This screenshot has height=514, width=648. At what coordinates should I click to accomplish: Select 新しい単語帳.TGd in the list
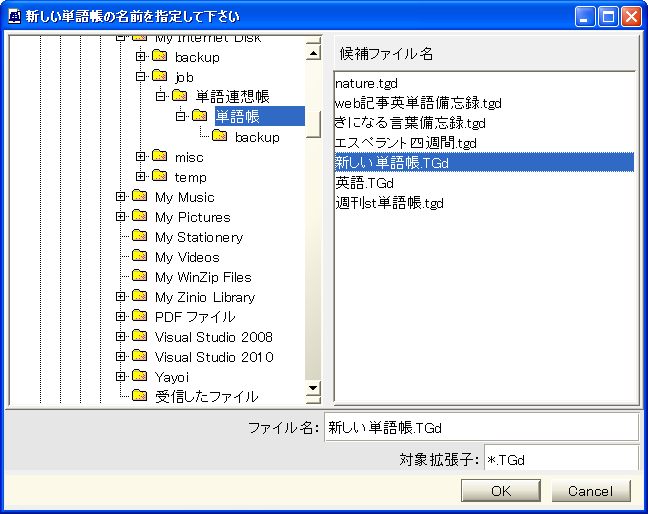point(484,162)
